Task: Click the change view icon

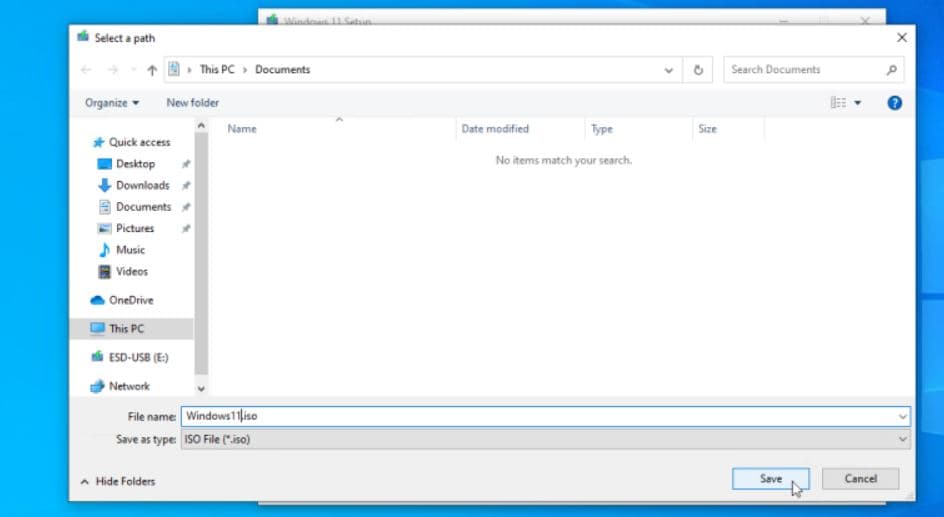Action: pos(838,103)
